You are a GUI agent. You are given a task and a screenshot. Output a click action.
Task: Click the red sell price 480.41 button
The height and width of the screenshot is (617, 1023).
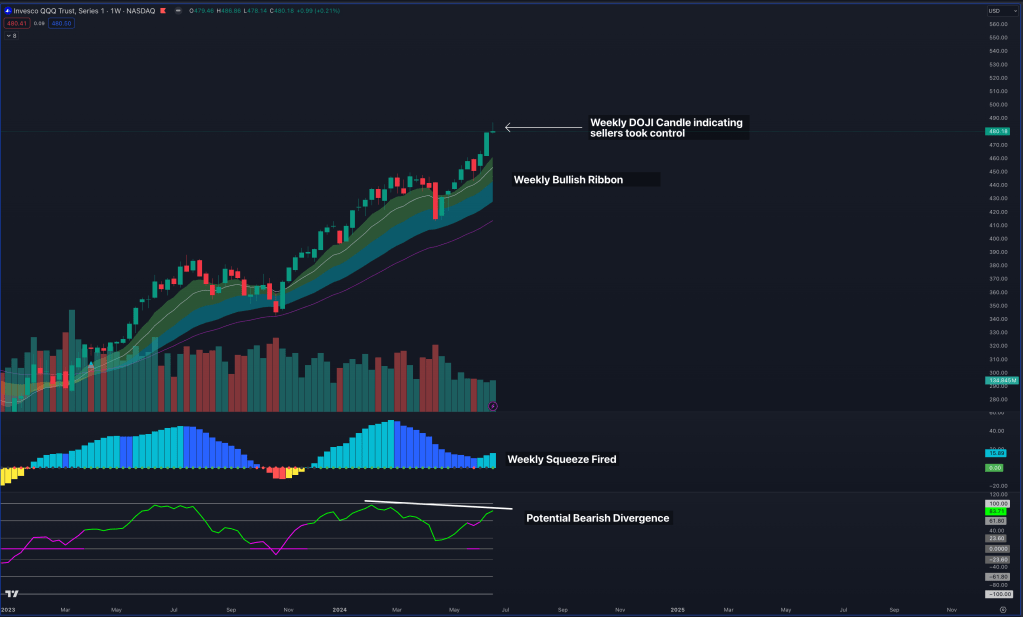tap(17, 23)
